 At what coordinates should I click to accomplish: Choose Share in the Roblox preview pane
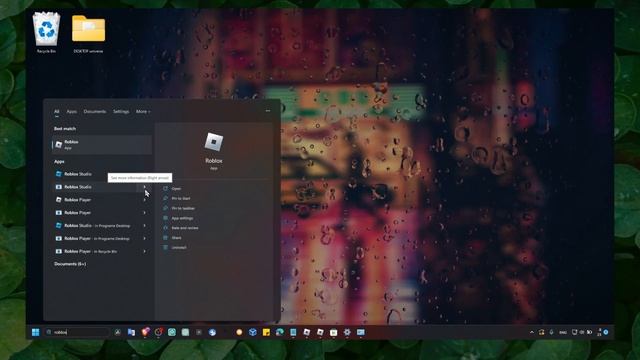(x=176, y=238)
